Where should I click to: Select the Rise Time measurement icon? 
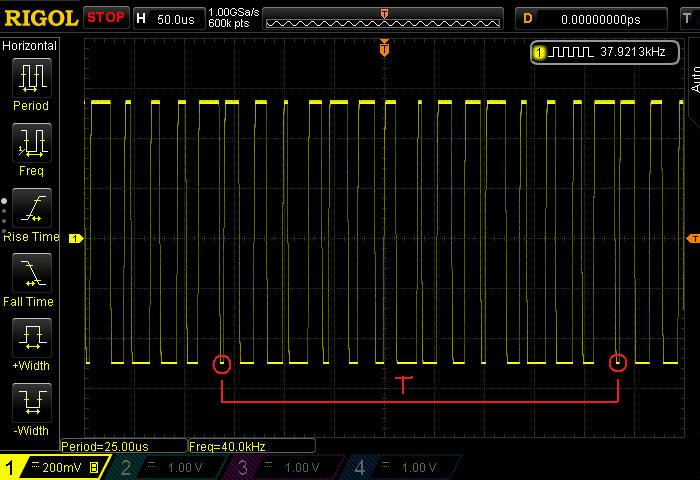click(x=30, y=208)
